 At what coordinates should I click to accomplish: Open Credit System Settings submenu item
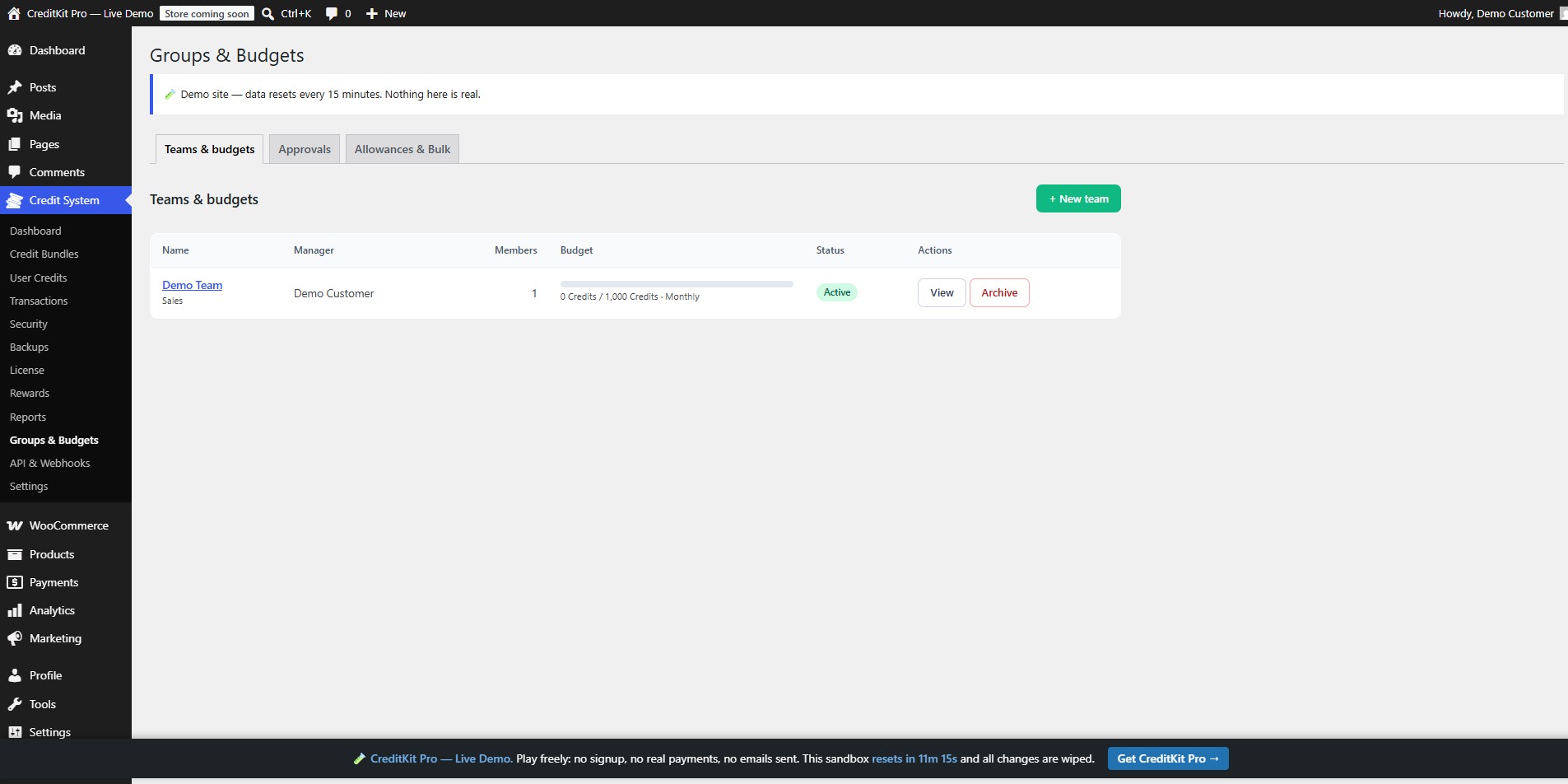pyautogui.click(x=29, y=486)
